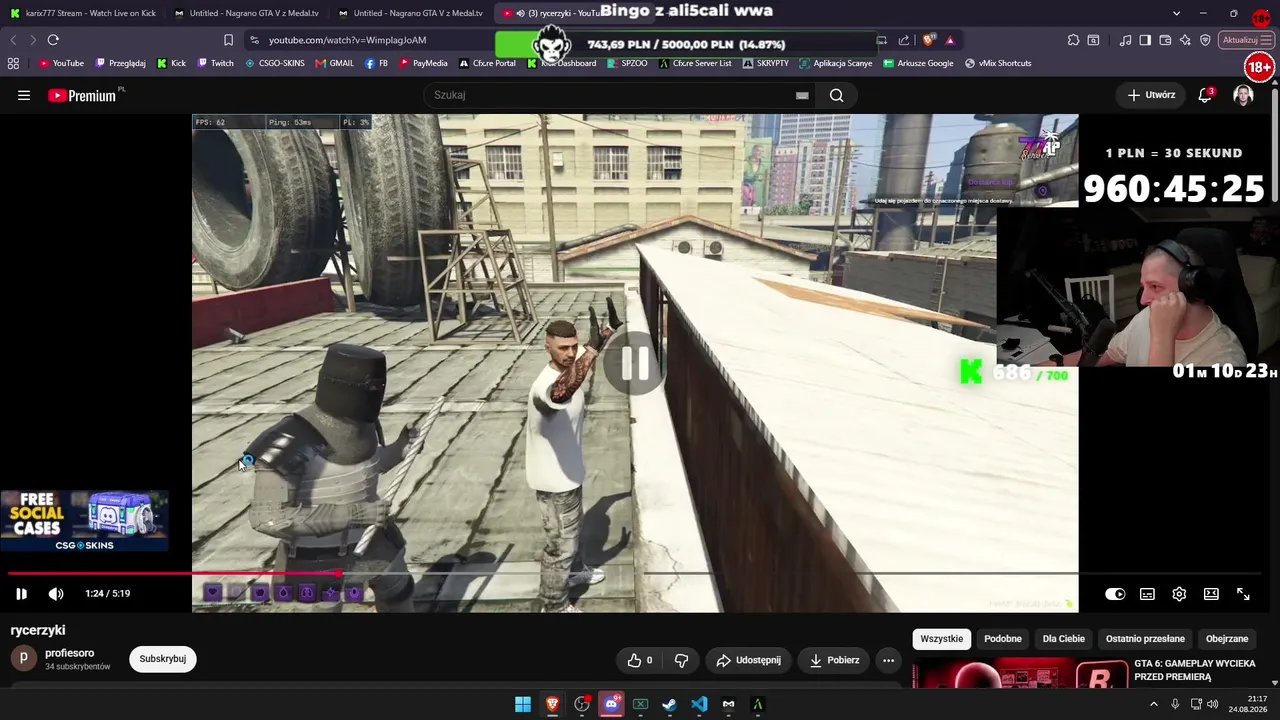Open the vMix Shortcuts bookmark

(998, 63)
